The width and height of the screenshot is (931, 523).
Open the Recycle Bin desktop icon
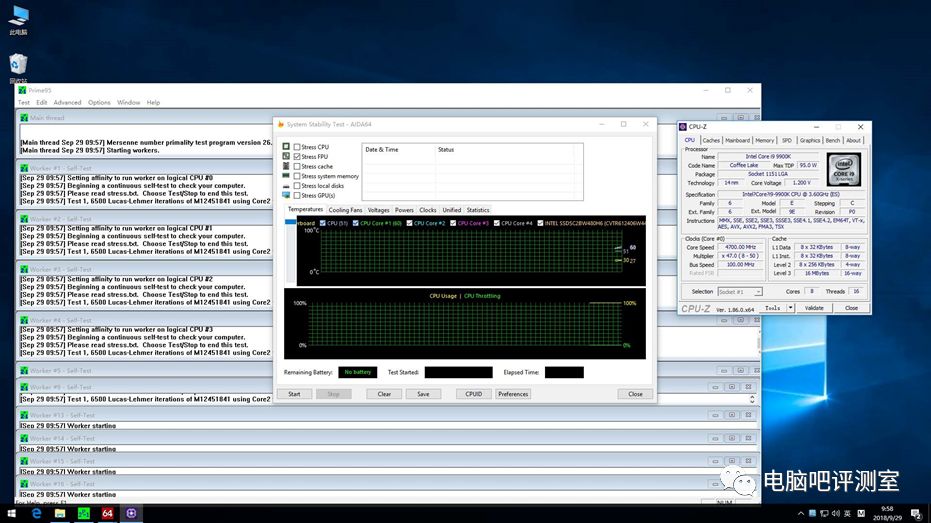pos(18,66)
